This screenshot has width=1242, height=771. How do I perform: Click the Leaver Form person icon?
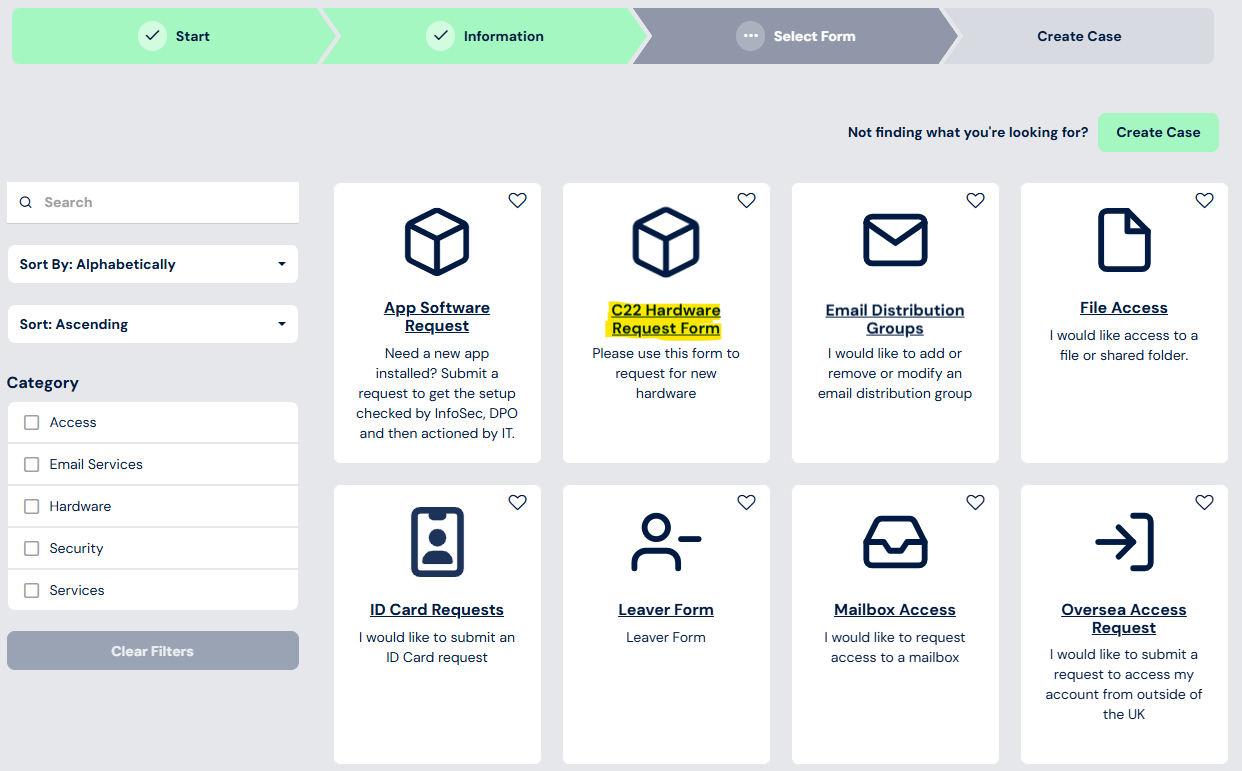(666, 542)
